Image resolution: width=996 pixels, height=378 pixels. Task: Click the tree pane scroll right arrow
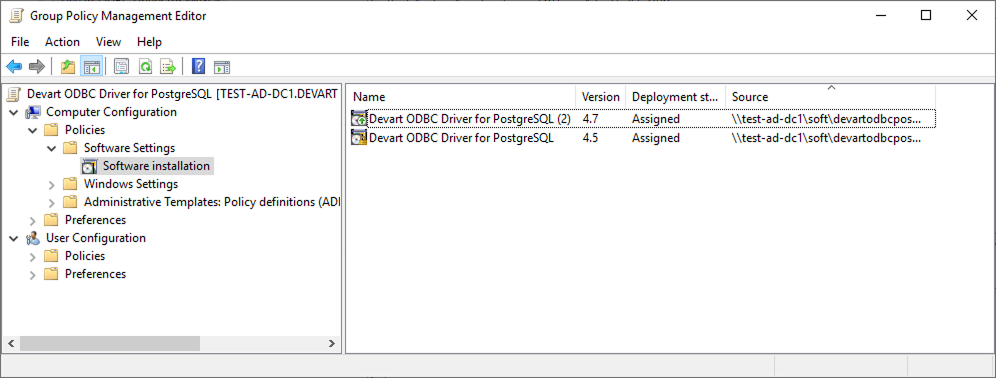click(x=332, y=344)
